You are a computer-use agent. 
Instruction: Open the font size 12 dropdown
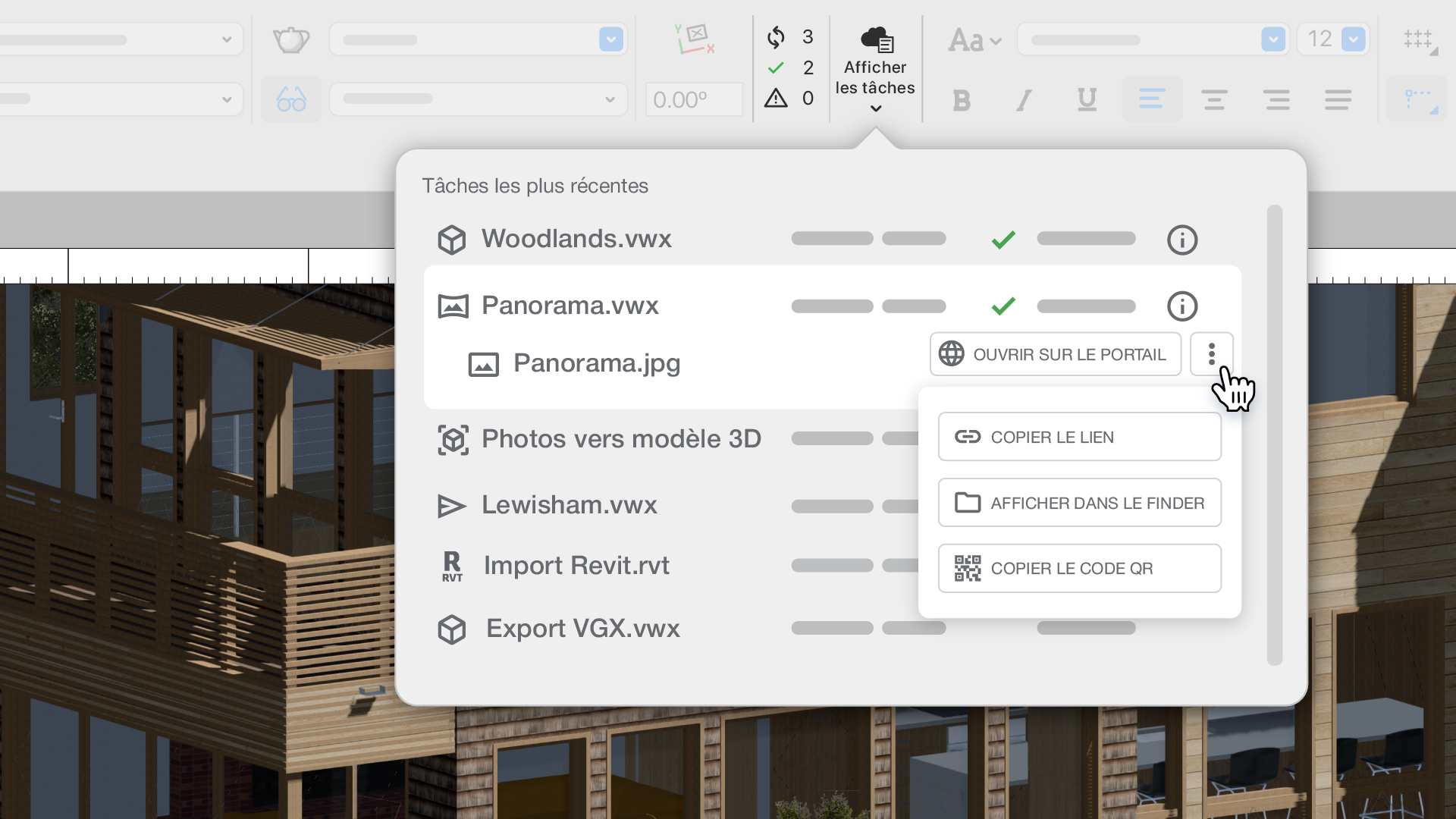[1353, 39]
